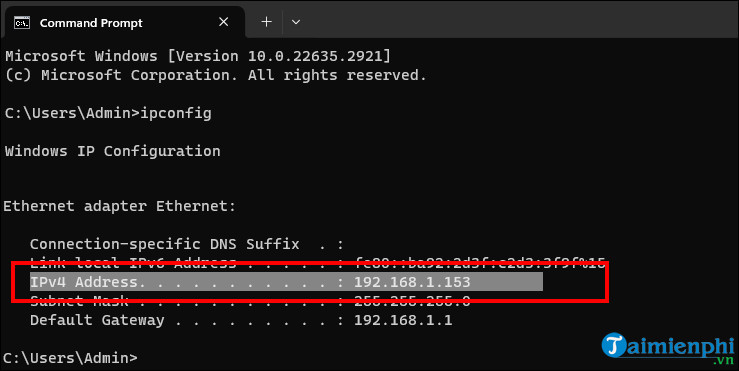Click the Subnet Mask value
The height and width of the screenshot is (371, 739).
tap(412, 301)
